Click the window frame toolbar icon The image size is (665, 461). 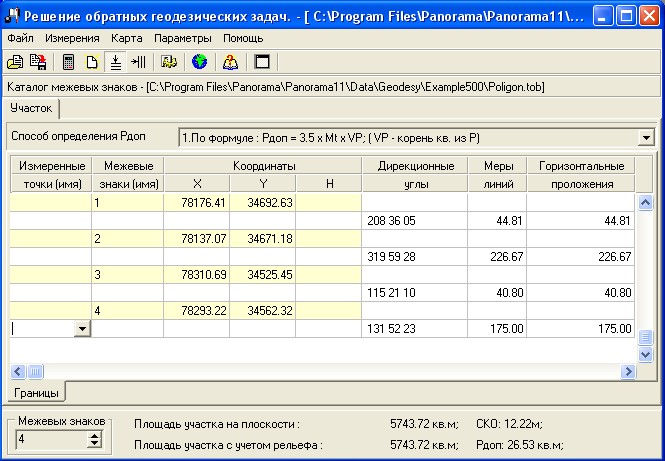click(x=262, y=63)
